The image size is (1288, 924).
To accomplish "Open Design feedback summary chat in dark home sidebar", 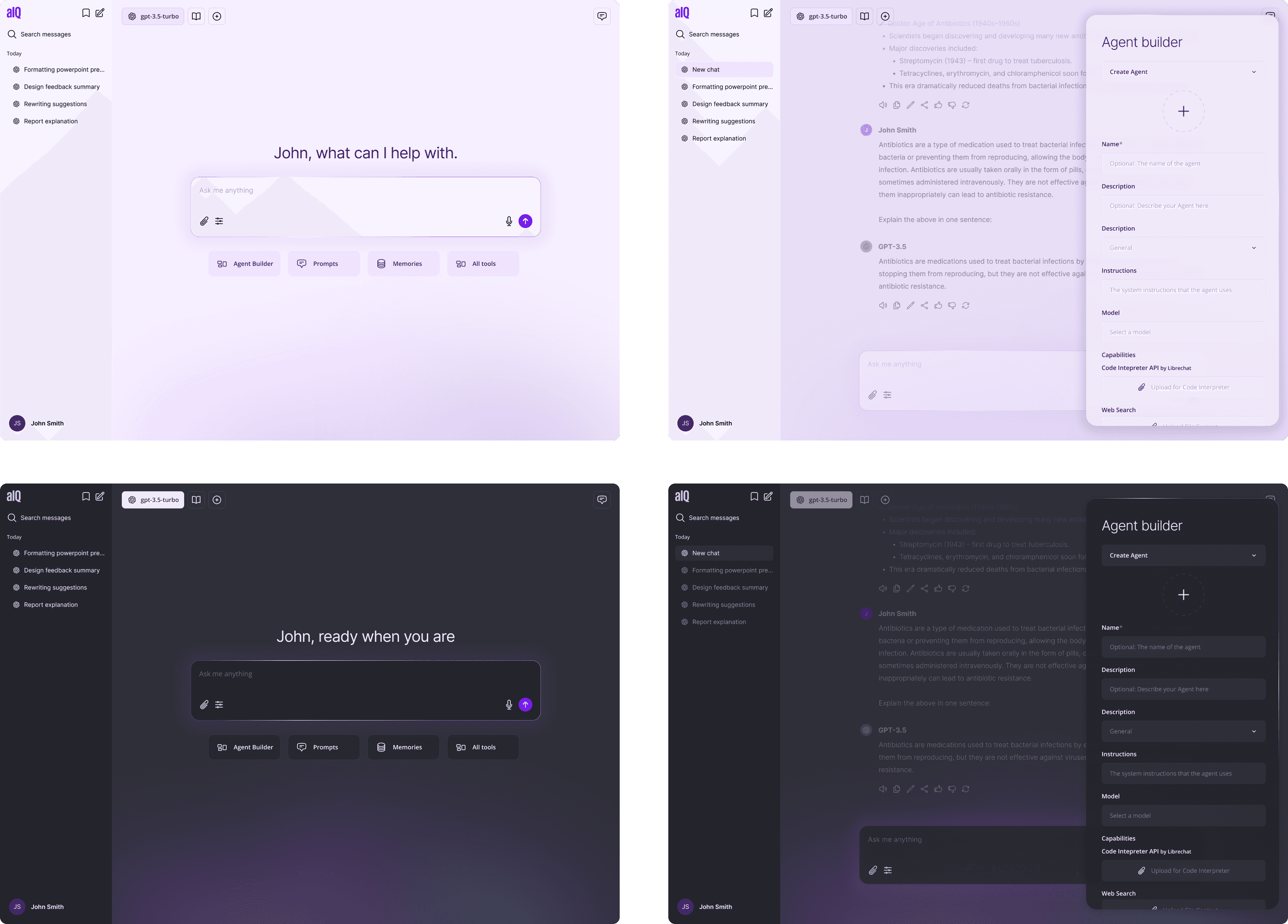I will coord(62,570).
